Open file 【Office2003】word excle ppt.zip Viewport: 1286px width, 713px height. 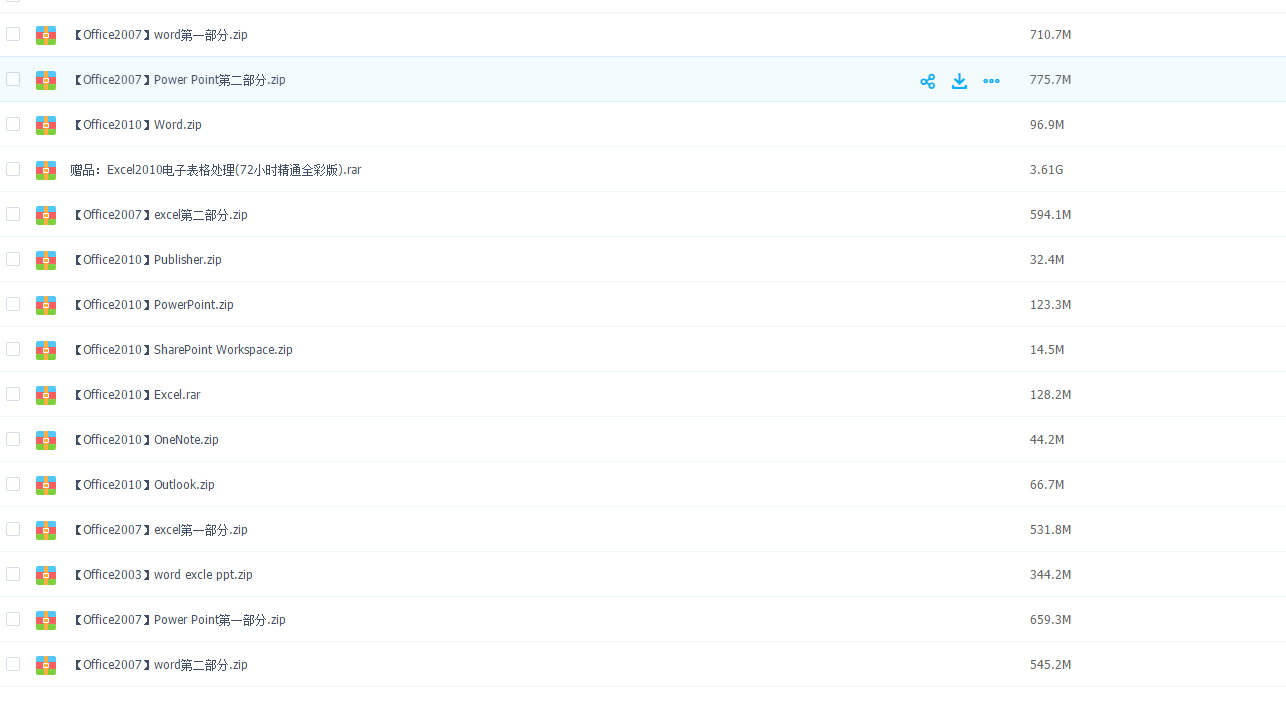[161, 575]
